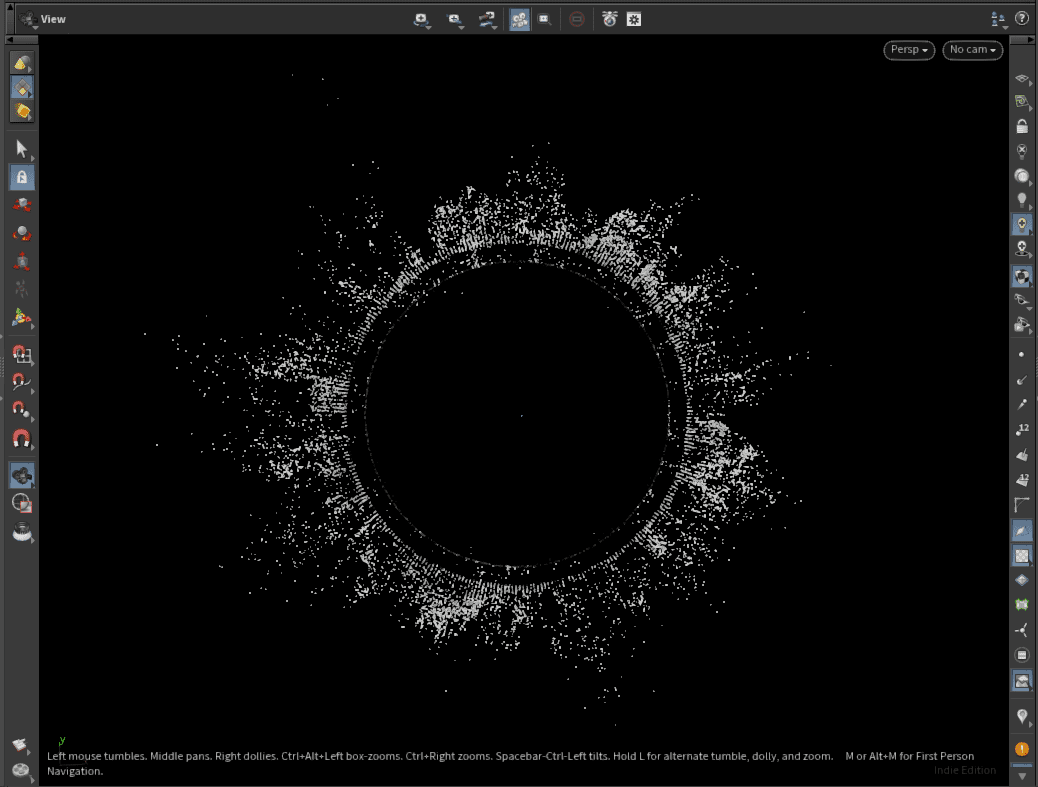This screenshot has width=1038, height=787.
Task: Select the snap to grid magnet tool
Action: (22, 354)
